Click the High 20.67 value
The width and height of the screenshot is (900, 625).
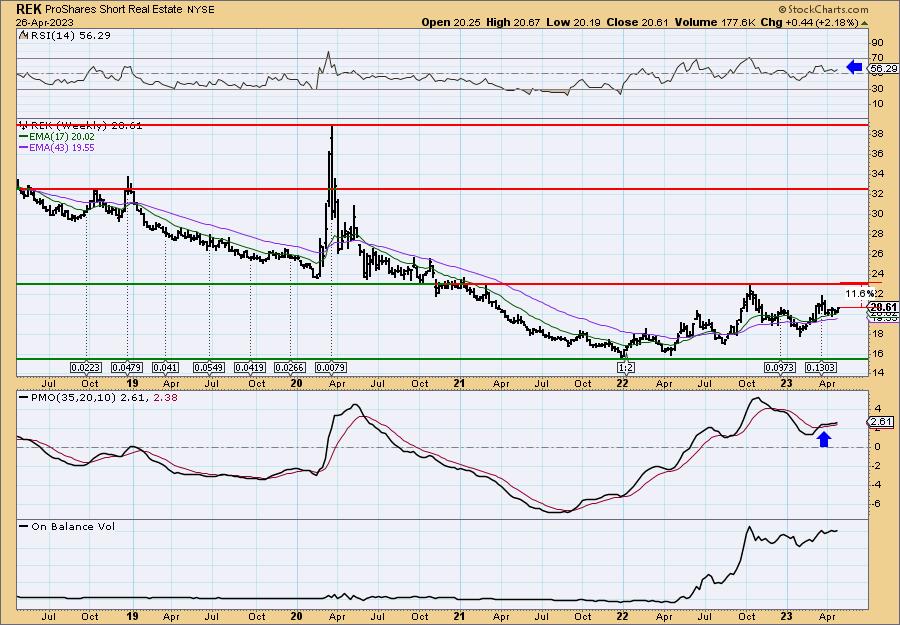point(514,22)
